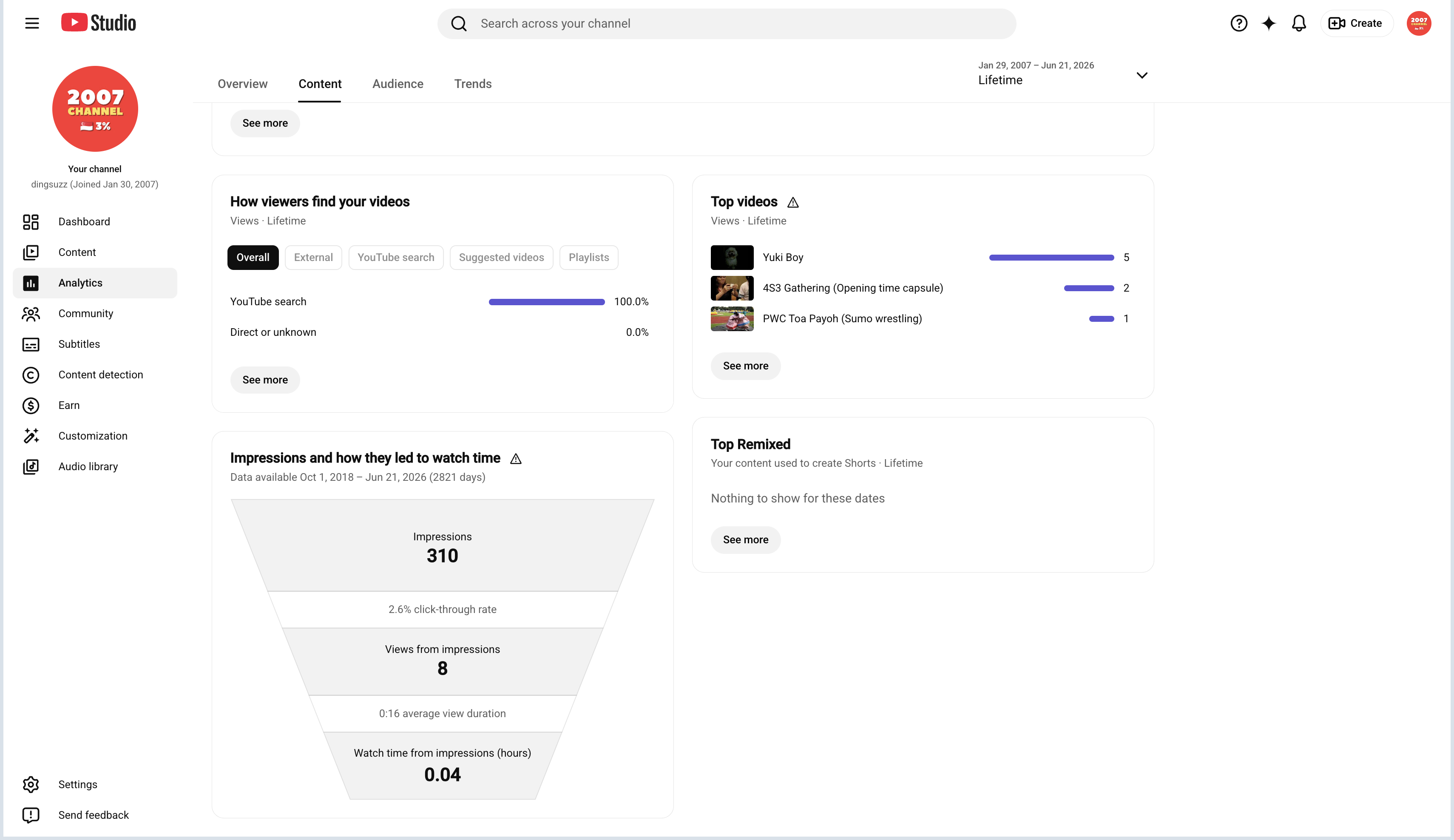Click the large 2007 Channel profile picture
The width and height of the screenshot is (1454, 840).
[x=95, y=108]
